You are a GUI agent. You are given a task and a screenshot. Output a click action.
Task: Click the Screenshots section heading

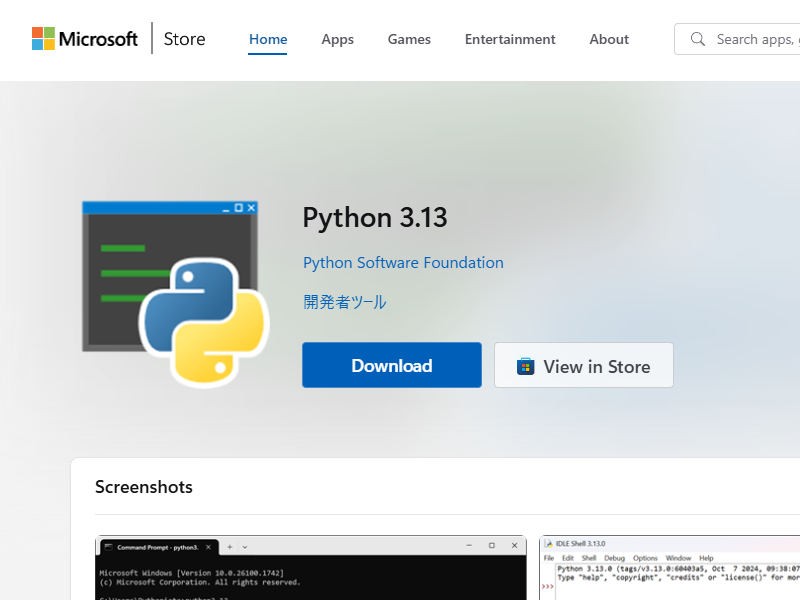(x=143, y=487)
